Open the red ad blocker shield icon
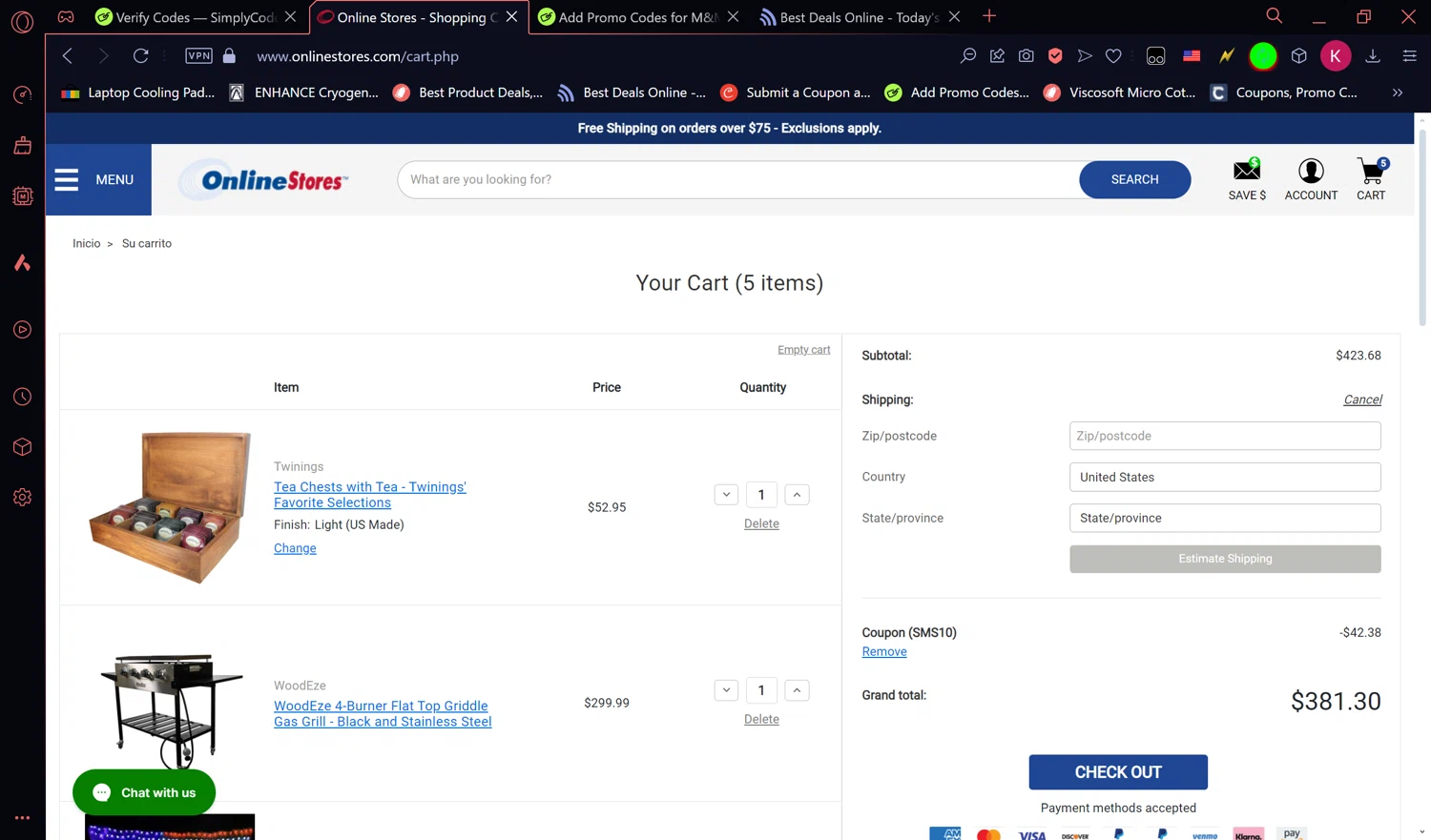1431x840 pixels. tap(1055, 56)
